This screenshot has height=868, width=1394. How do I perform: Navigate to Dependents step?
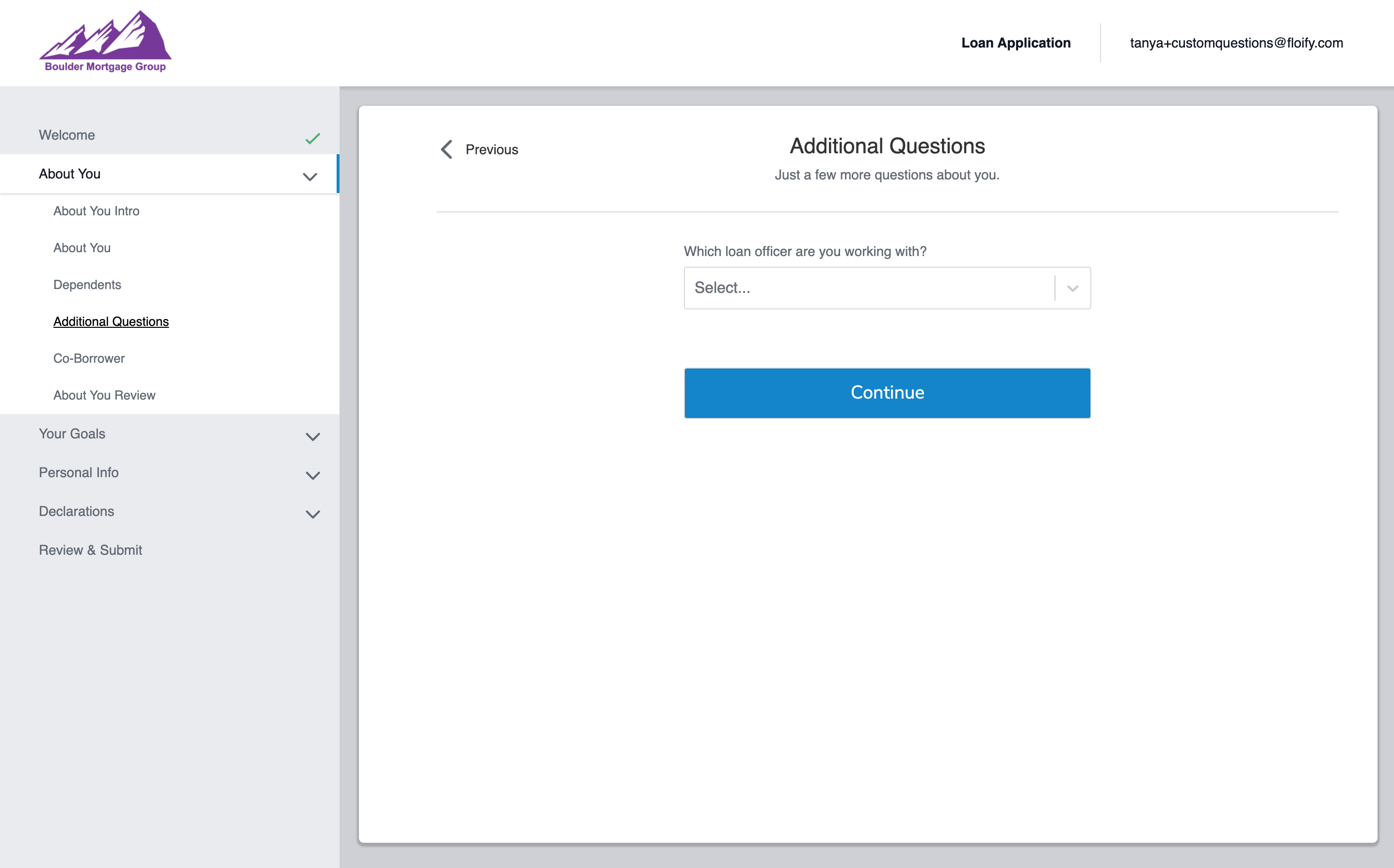(x=87, y=285)
